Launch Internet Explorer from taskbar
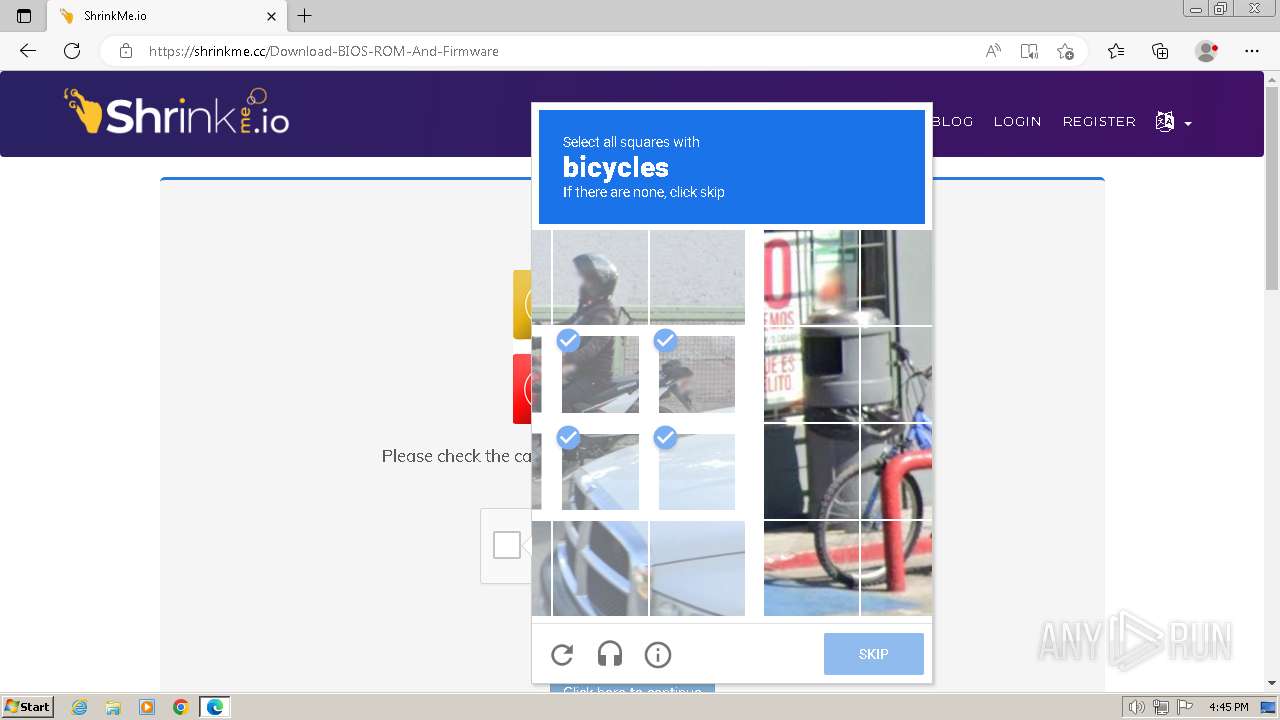Screen dimensions: 1280x720 [79, 707]
